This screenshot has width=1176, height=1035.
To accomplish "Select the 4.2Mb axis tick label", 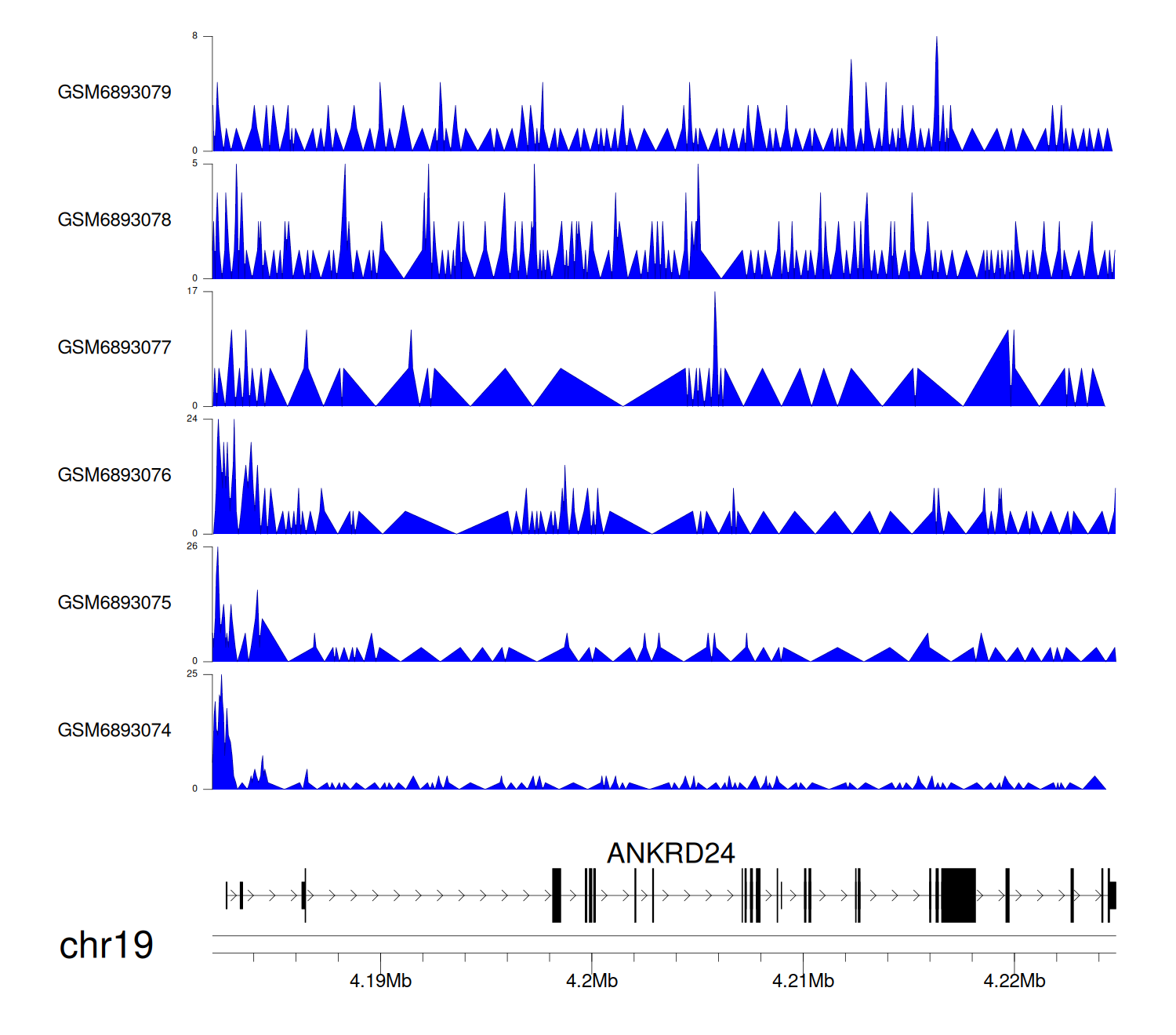I will coord(592,981).
